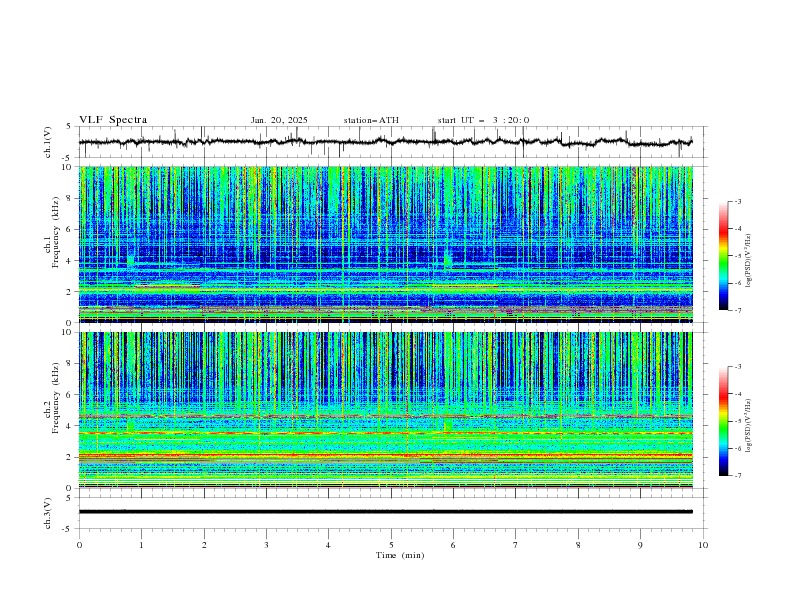Screen dimensions: 792x612
Task: Click the ch.1 "Frequency (kHz)" axis label
Action: (55, 232)
